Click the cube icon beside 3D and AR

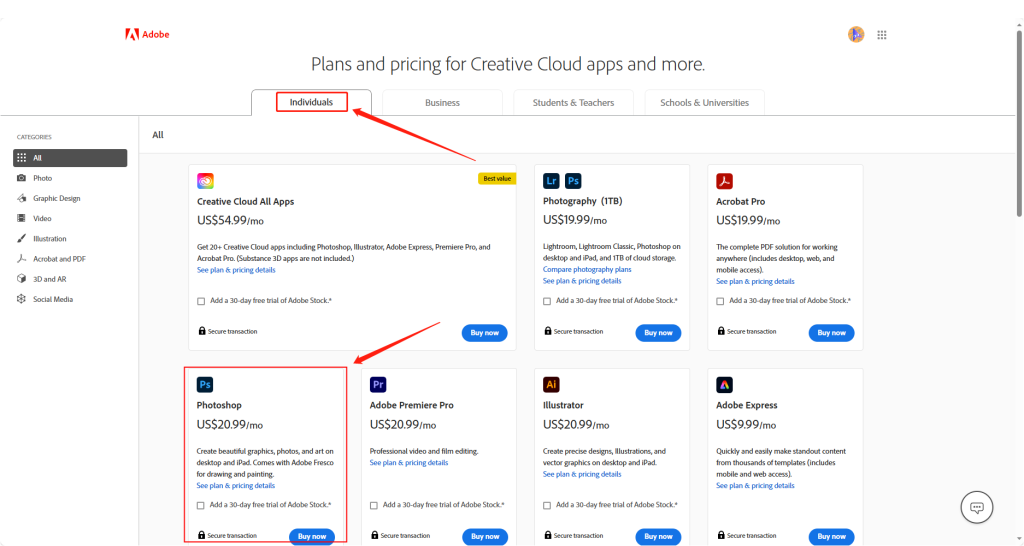coord(22,279)
